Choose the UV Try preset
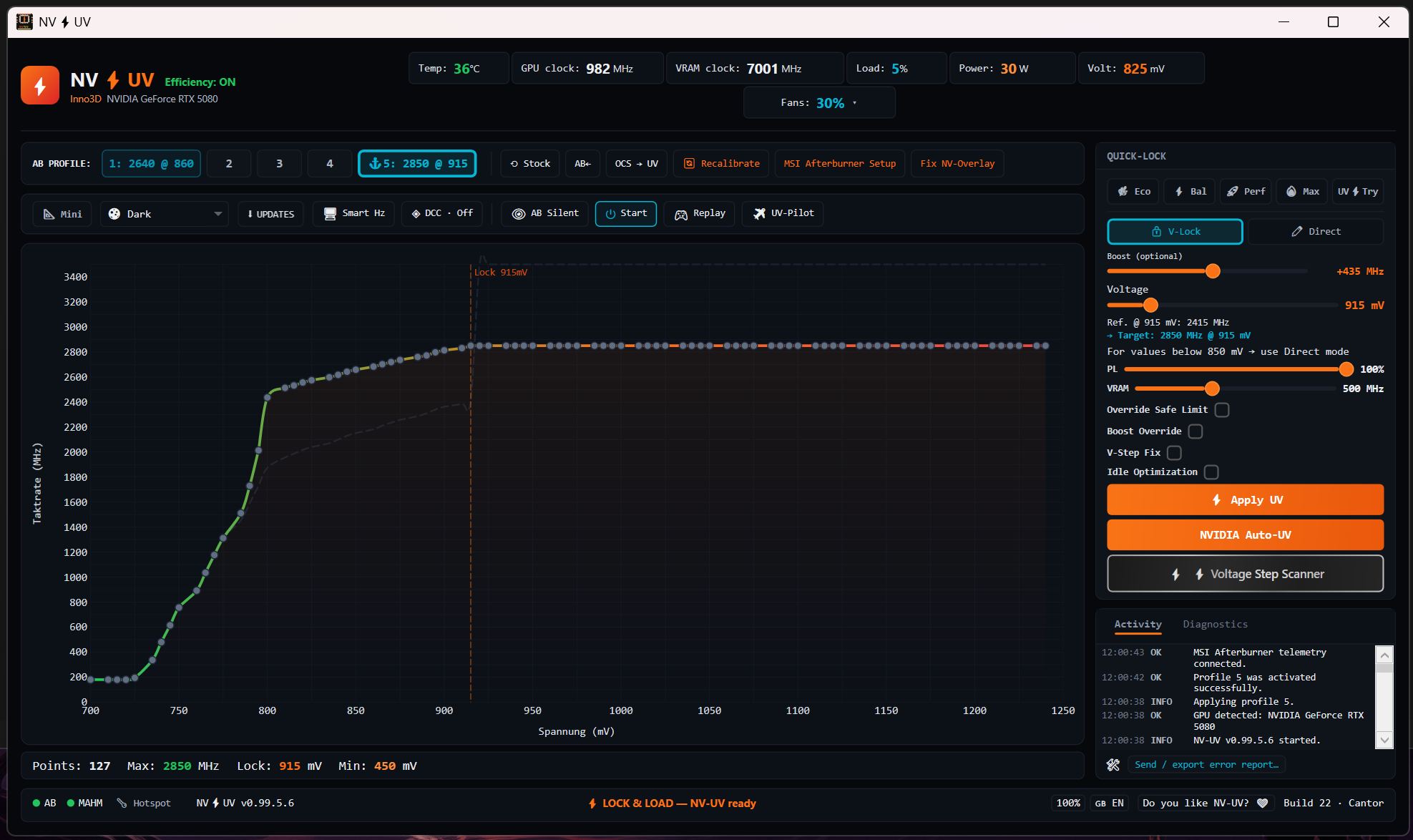 pos(1358,192)
